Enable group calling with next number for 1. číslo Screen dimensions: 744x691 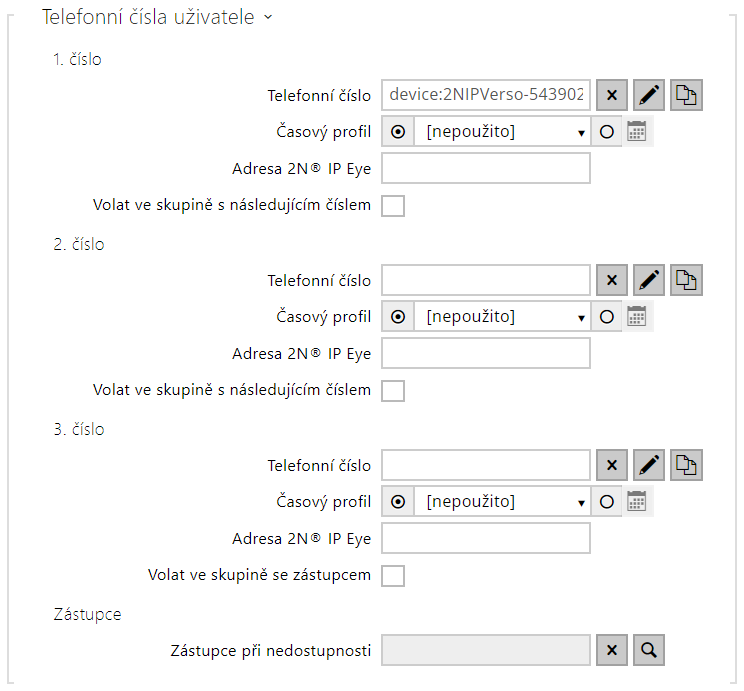pyautogui.click(x=393, y=206)
